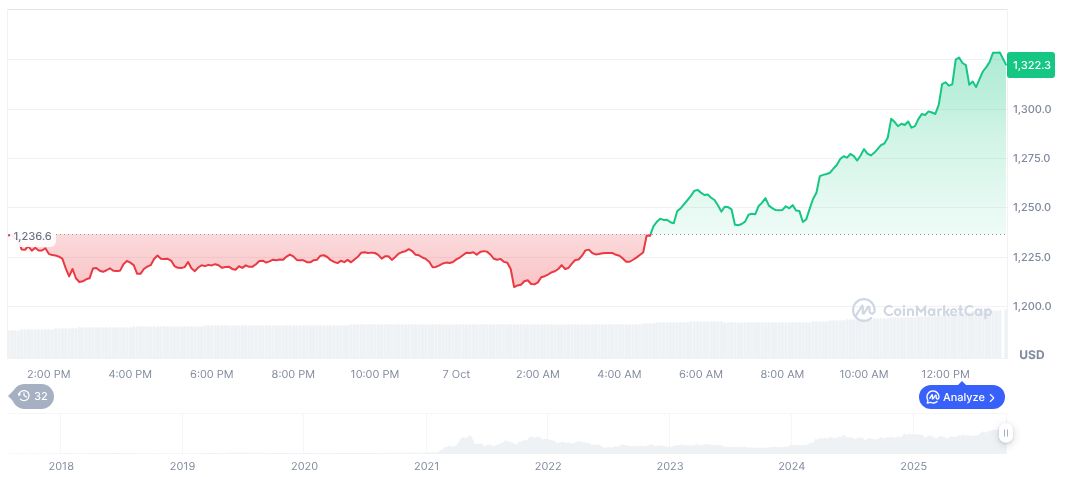Click the USD currency label
Image resolution: width=1072 pixels, height=477 pixels.
(1031, 355)
